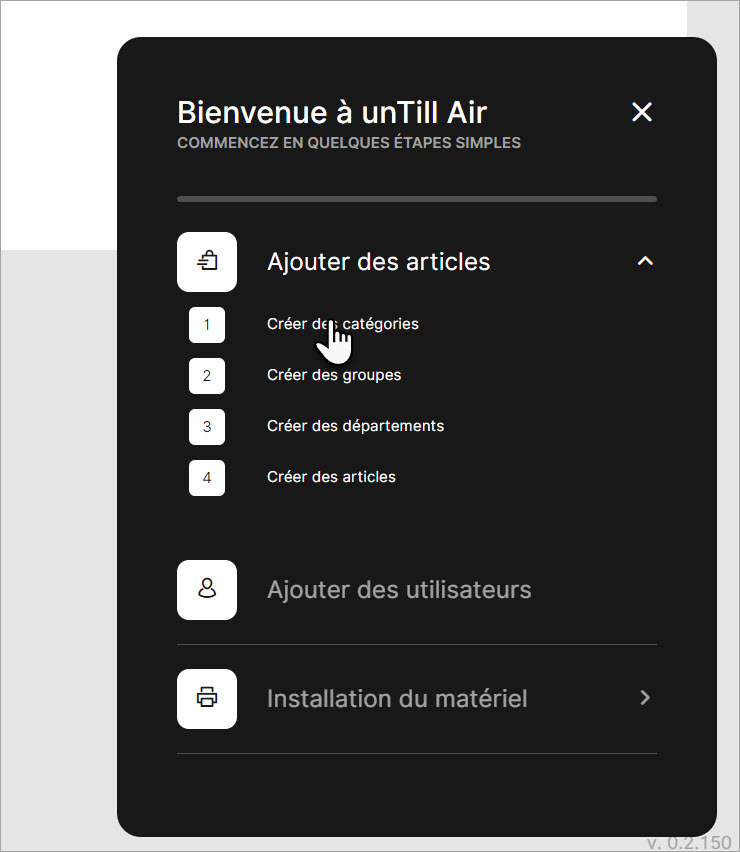Open Installation du matériel section
740x852 pixels.
tap(397, 699)
